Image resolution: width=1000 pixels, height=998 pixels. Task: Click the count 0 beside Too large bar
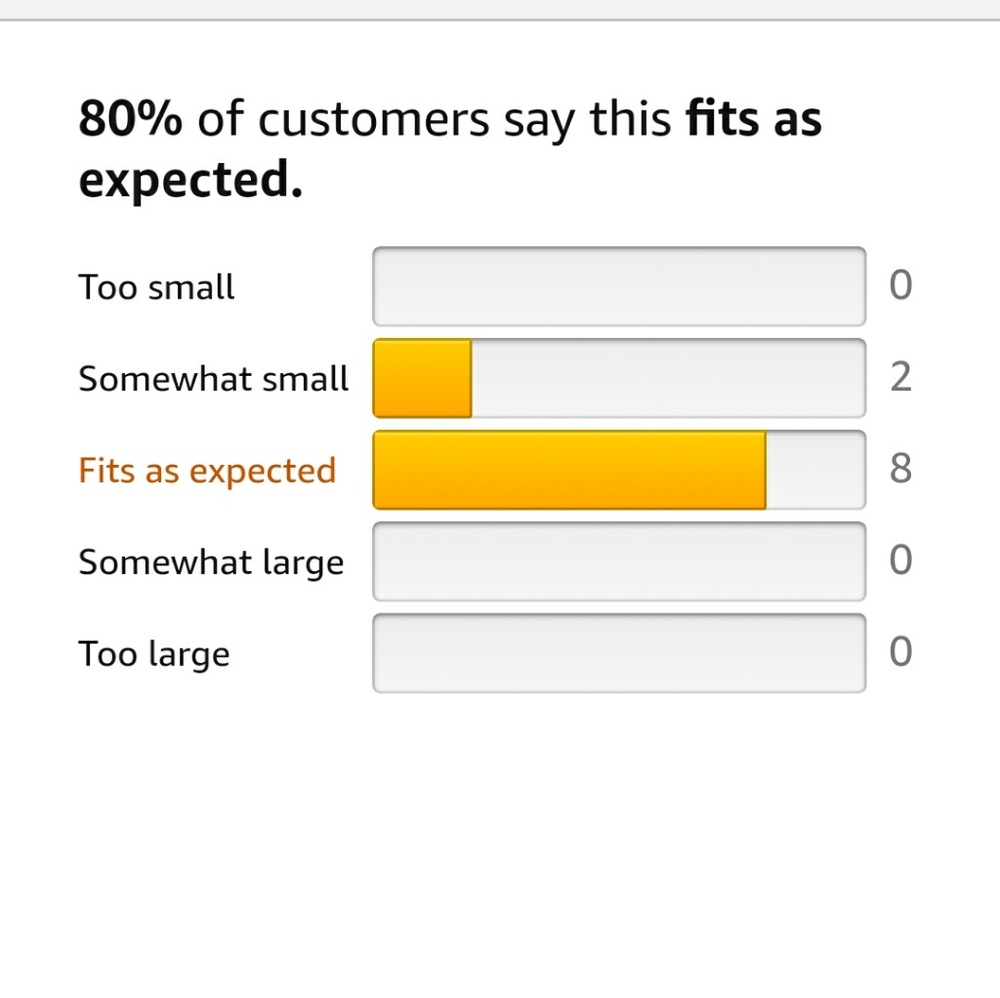point(900,654)
